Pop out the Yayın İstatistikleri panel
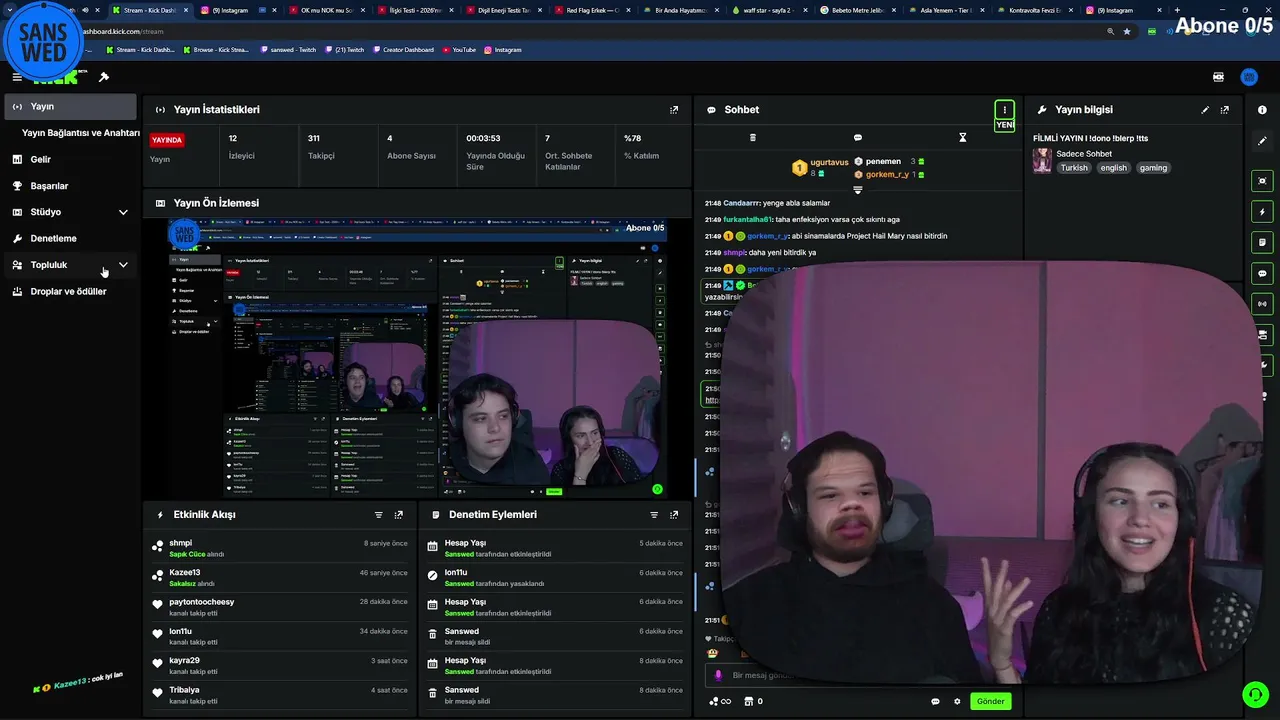 tap(674, 110)
